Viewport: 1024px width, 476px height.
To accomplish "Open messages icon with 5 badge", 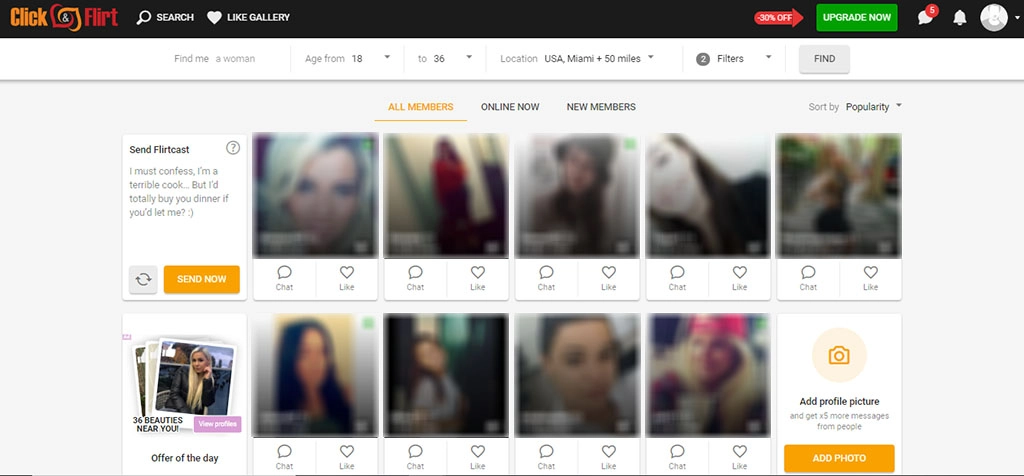I will [x=927, y=17].
